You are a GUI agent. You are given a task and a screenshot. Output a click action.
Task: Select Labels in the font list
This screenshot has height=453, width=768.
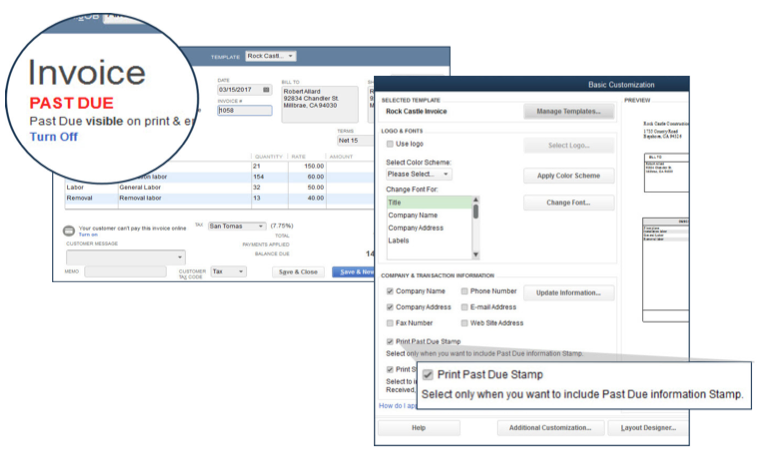429,241
